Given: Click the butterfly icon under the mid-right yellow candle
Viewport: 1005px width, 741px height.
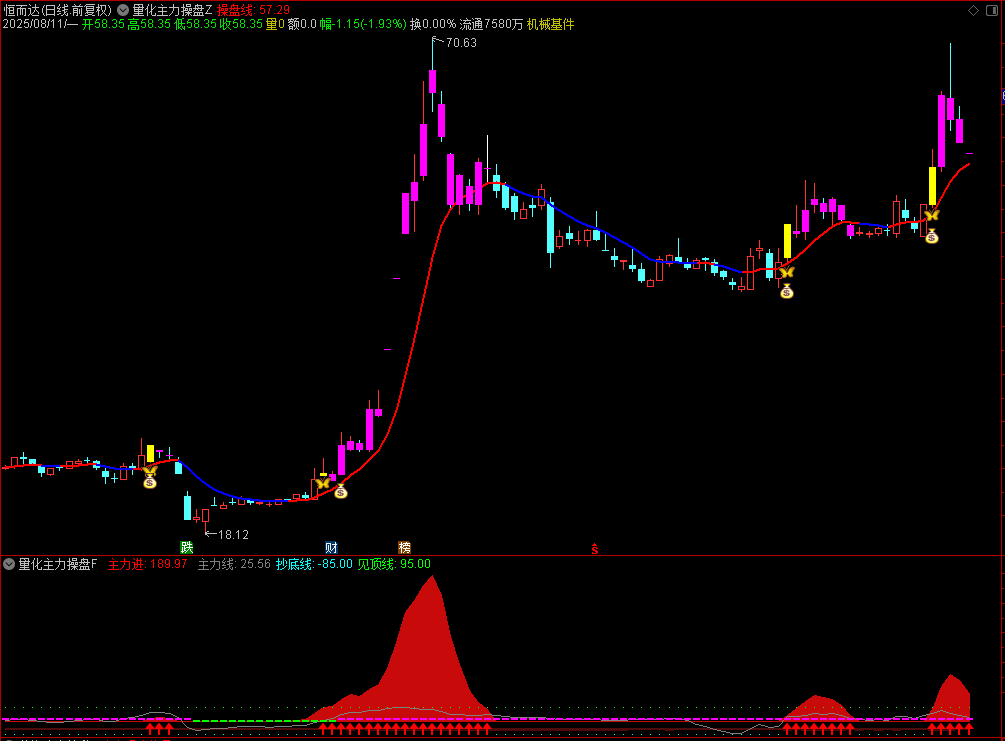Looking at the screenshot, I should click(786, 272).
